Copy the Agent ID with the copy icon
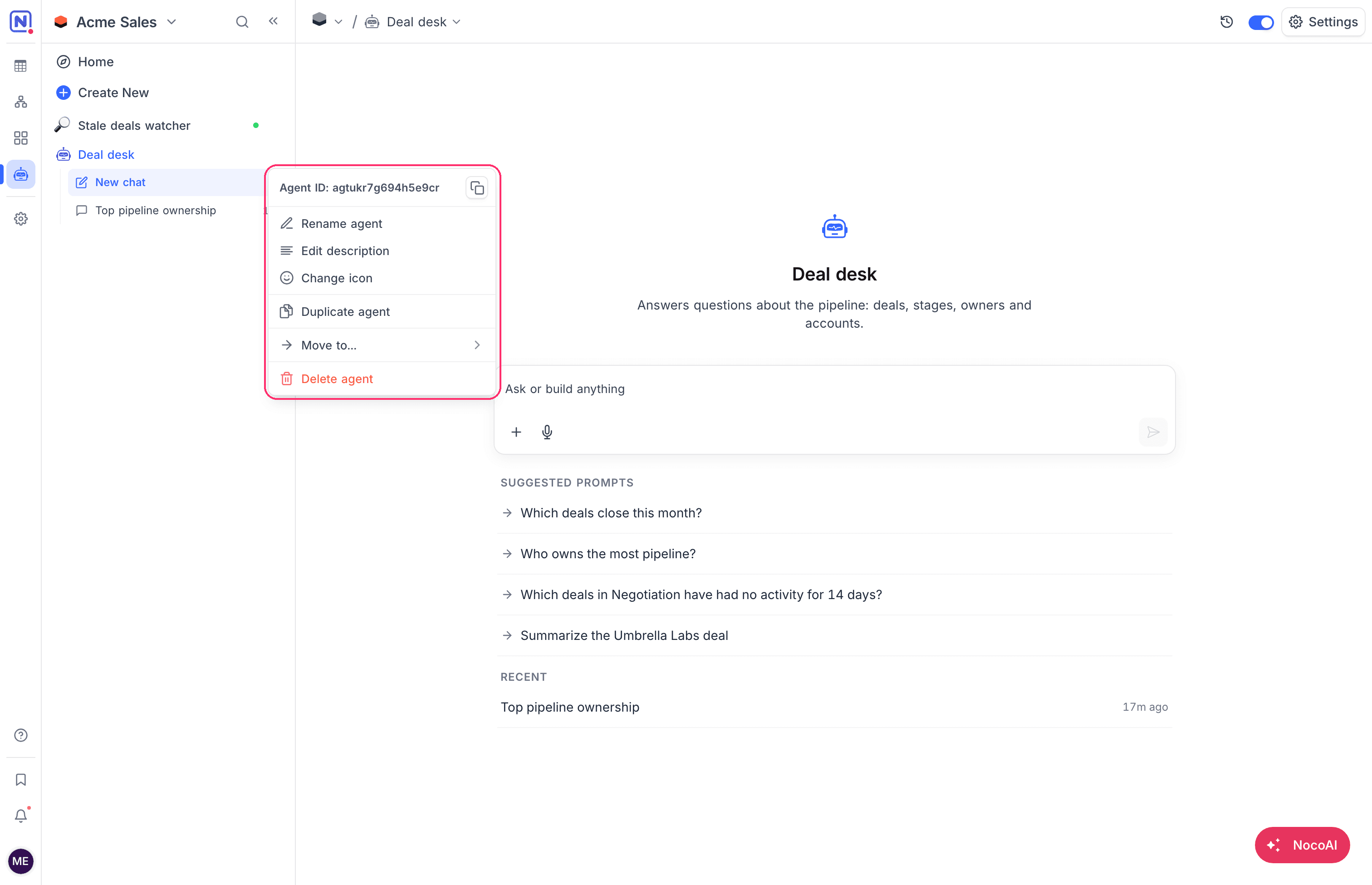Image resolution: width=1372 pixels, height=885 pixels. 477,188
